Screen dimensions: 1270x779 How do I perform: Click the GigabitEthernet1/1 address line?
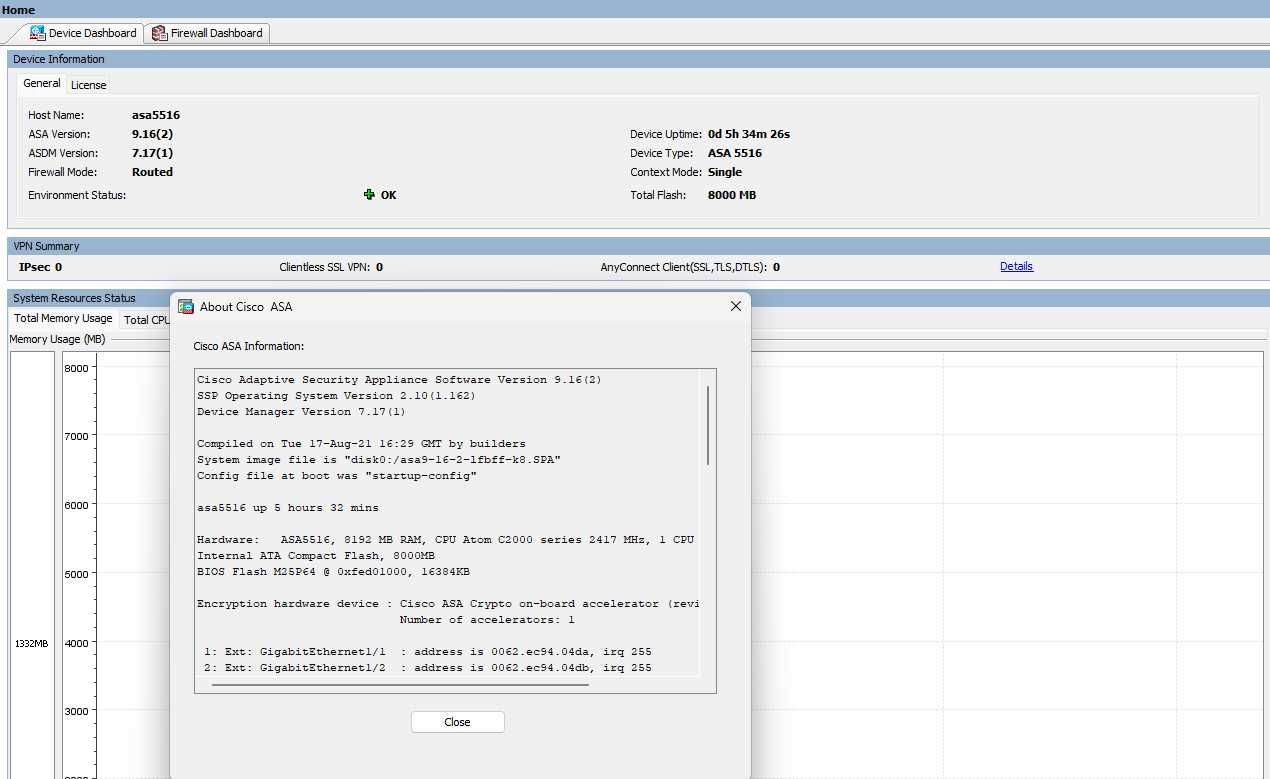pyautogui.click(x=428, y=652)
